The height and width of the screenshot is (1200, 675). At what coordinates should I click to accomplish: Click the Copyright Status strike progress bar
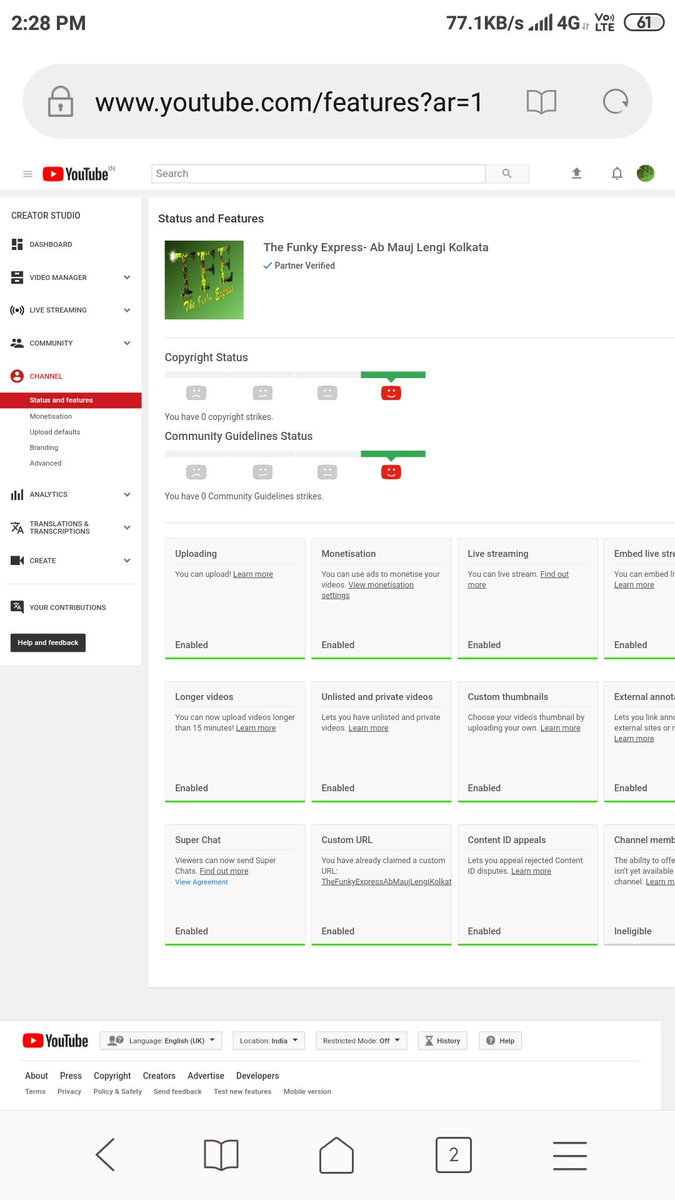click(295, 375)
